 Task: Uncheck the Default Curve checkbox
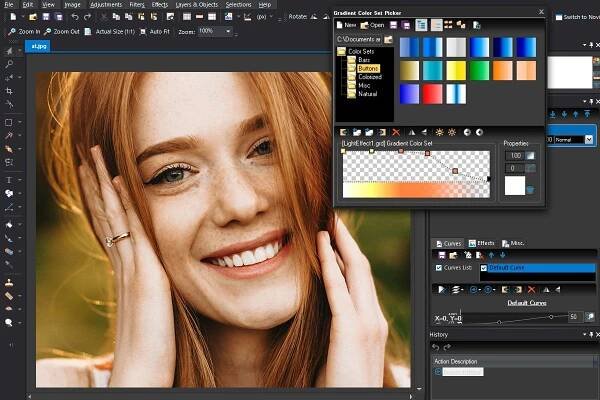485,267
